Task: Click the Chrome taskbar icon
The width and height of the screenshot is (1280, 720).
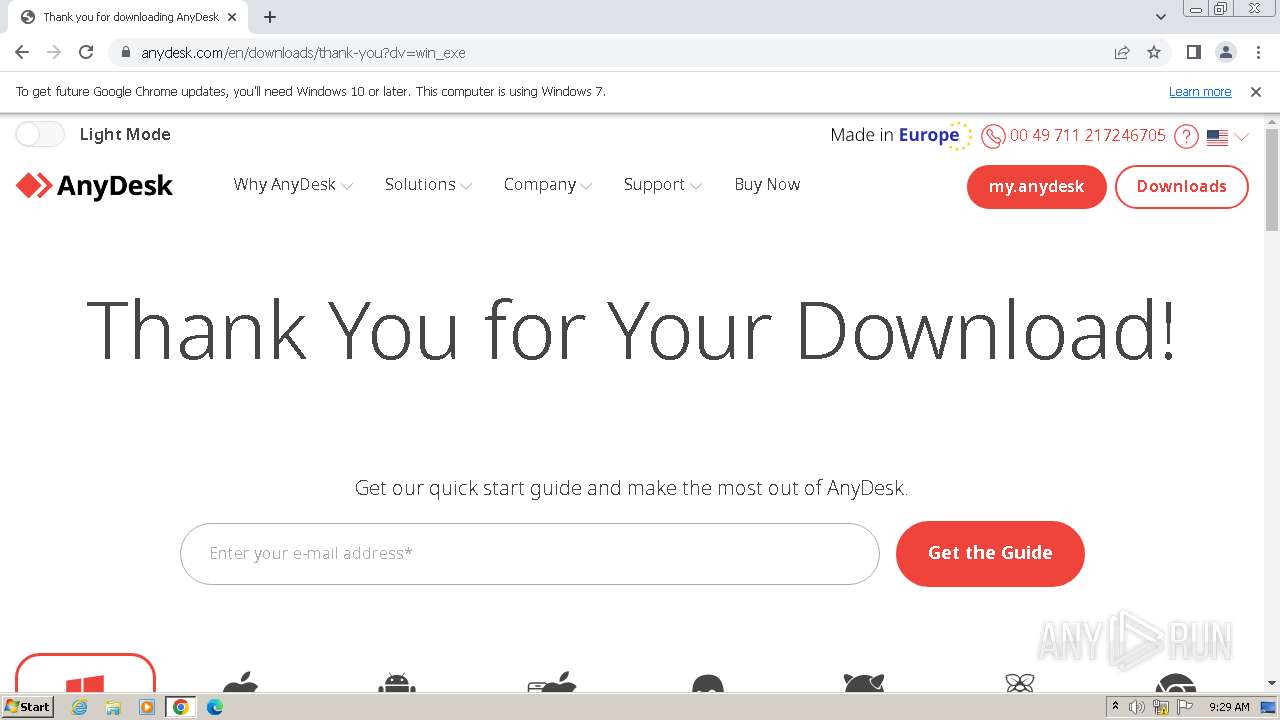Action: click(181, 707)
